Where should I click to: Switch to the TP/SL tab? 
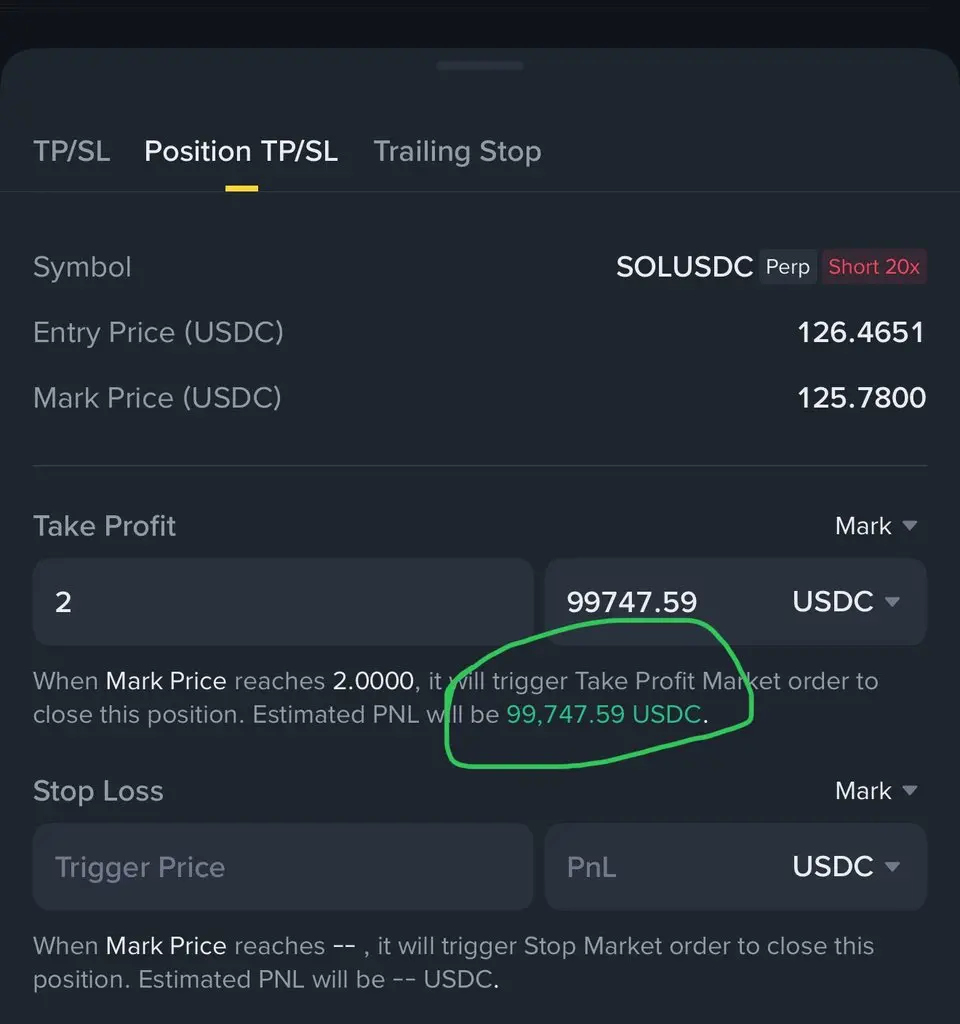point(71,152)
